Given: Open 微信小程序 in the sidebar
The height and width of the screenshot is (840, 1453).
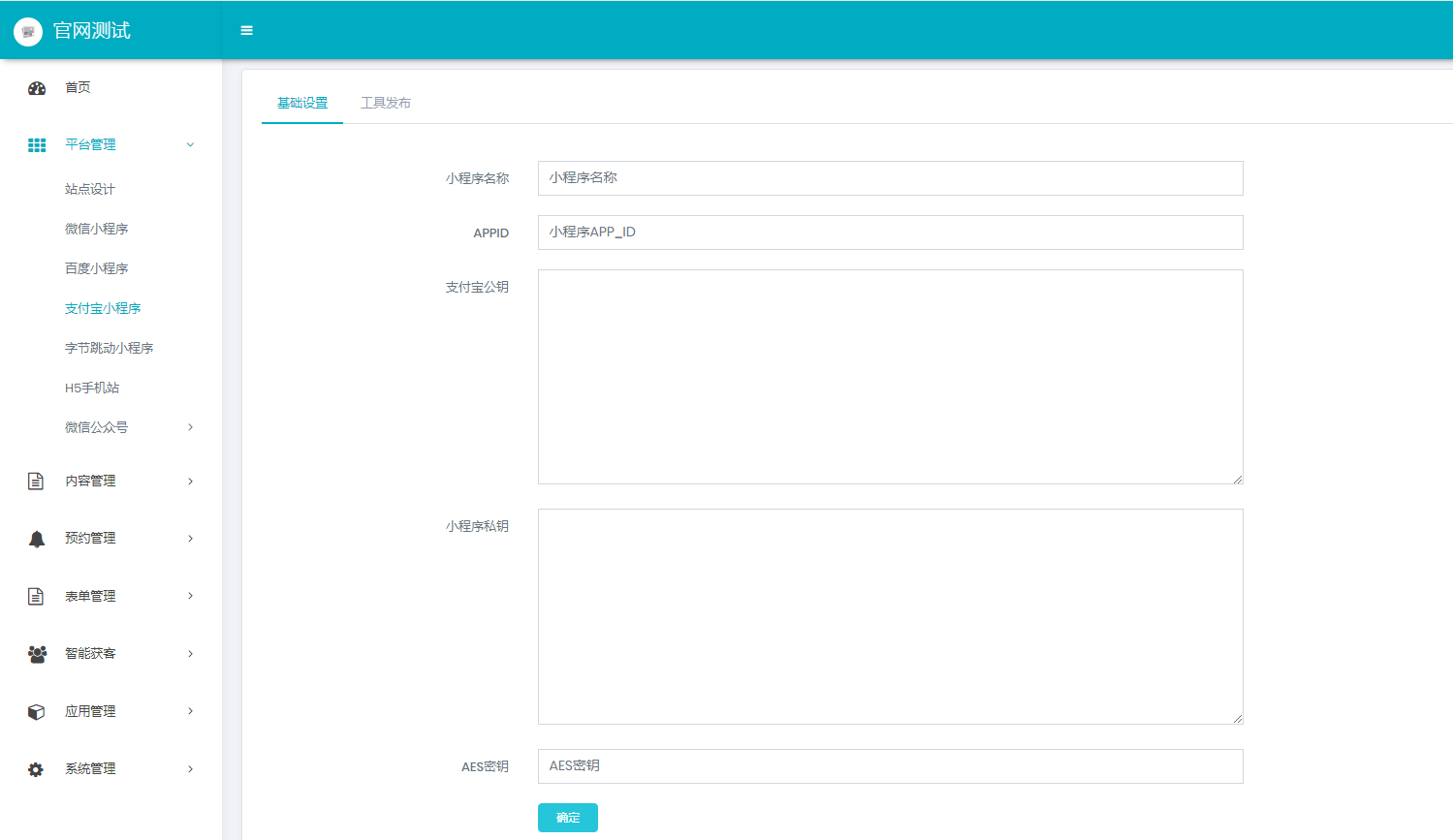Looking at the screenshot, I should coord(96,229).
